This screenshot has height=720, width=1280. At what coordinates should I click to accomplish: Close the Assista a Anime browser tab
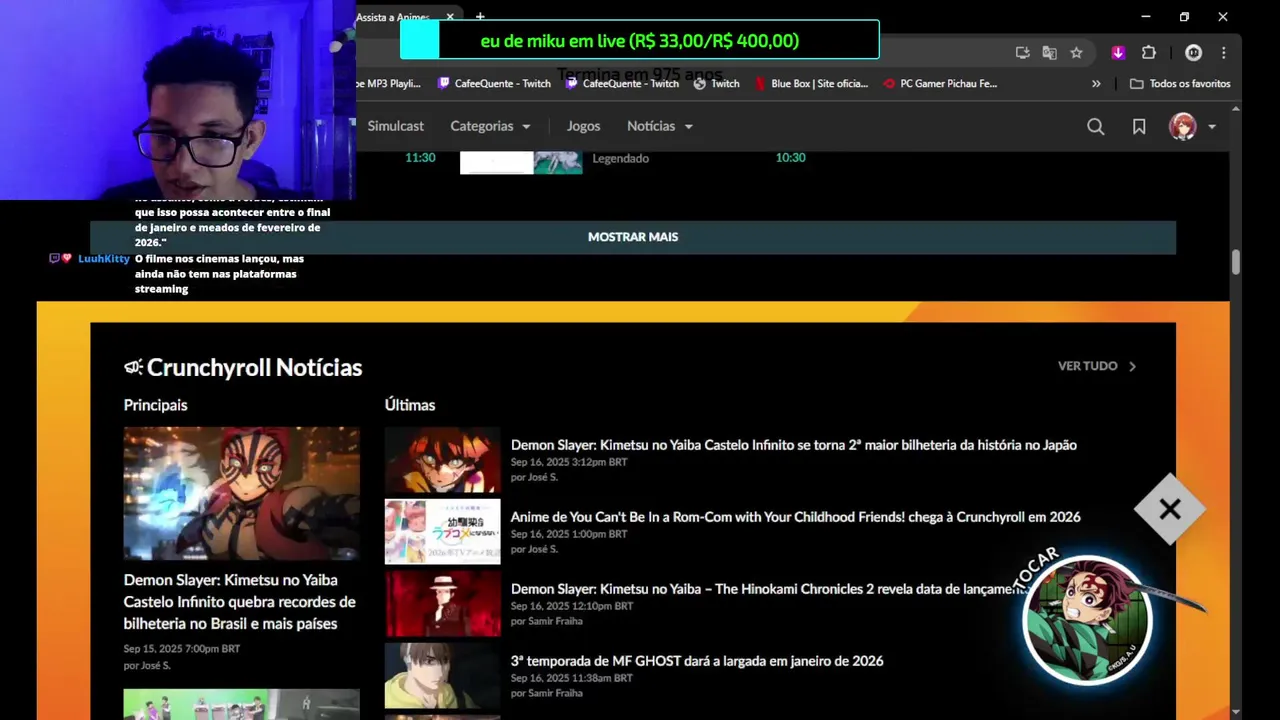click(x=450, y=17)
